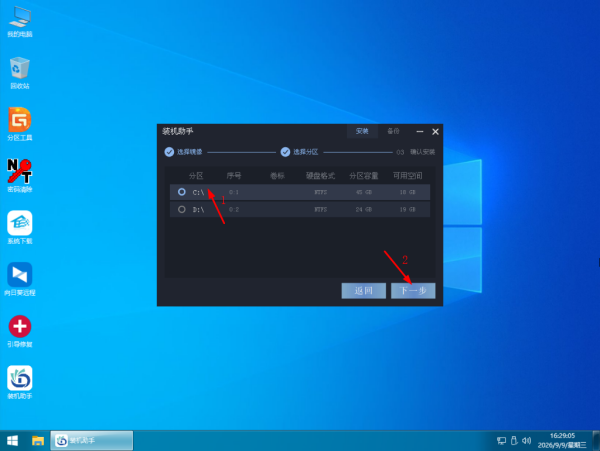This screenshot has height=451, width=600.
Task: Click the 19 GB free space cell
Action: coord(407,209)
